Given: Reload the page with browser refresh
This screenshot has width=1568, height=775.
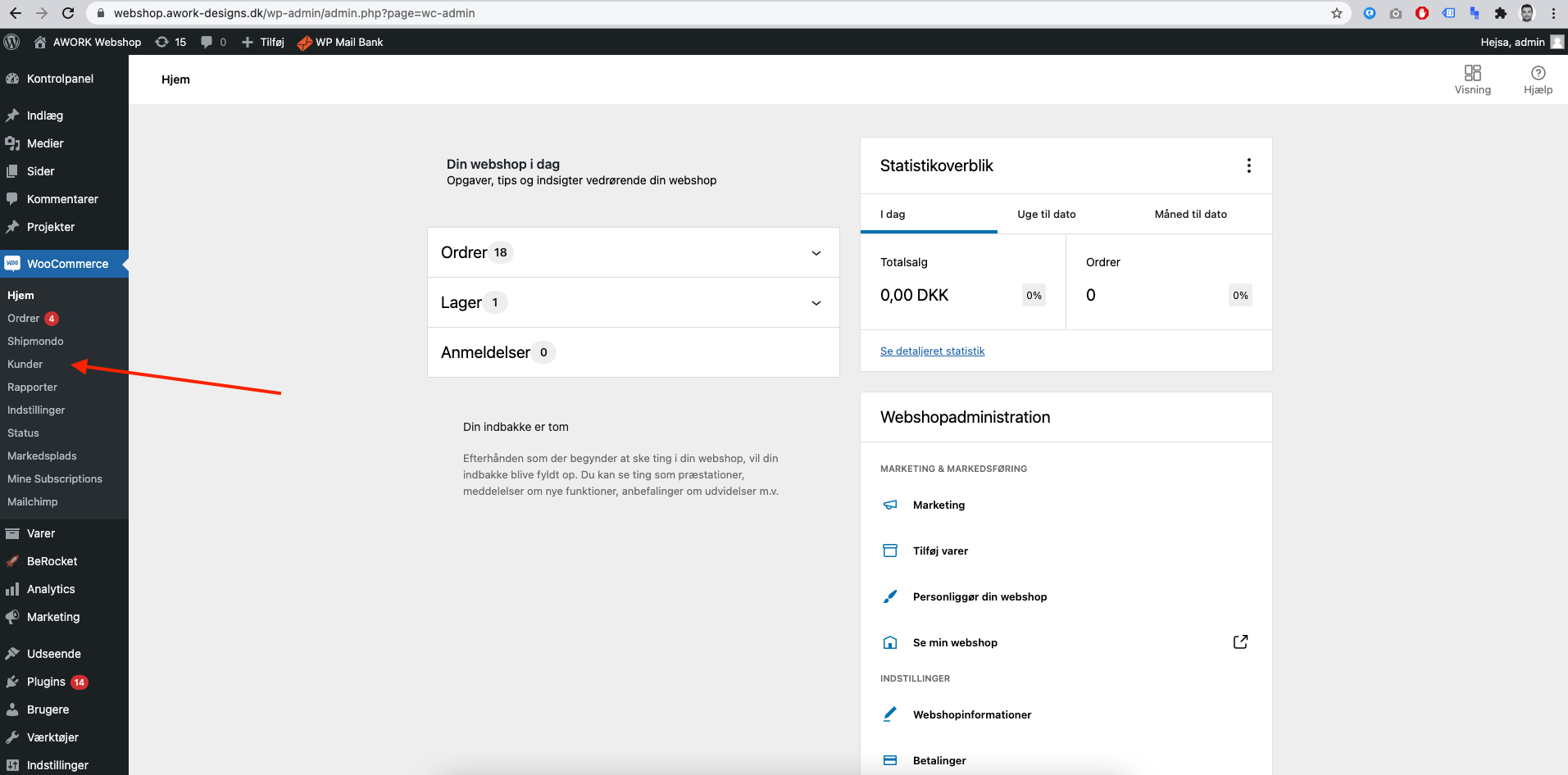Looking at the screenshot, I should pyautogui.click(x=68, y=13).
